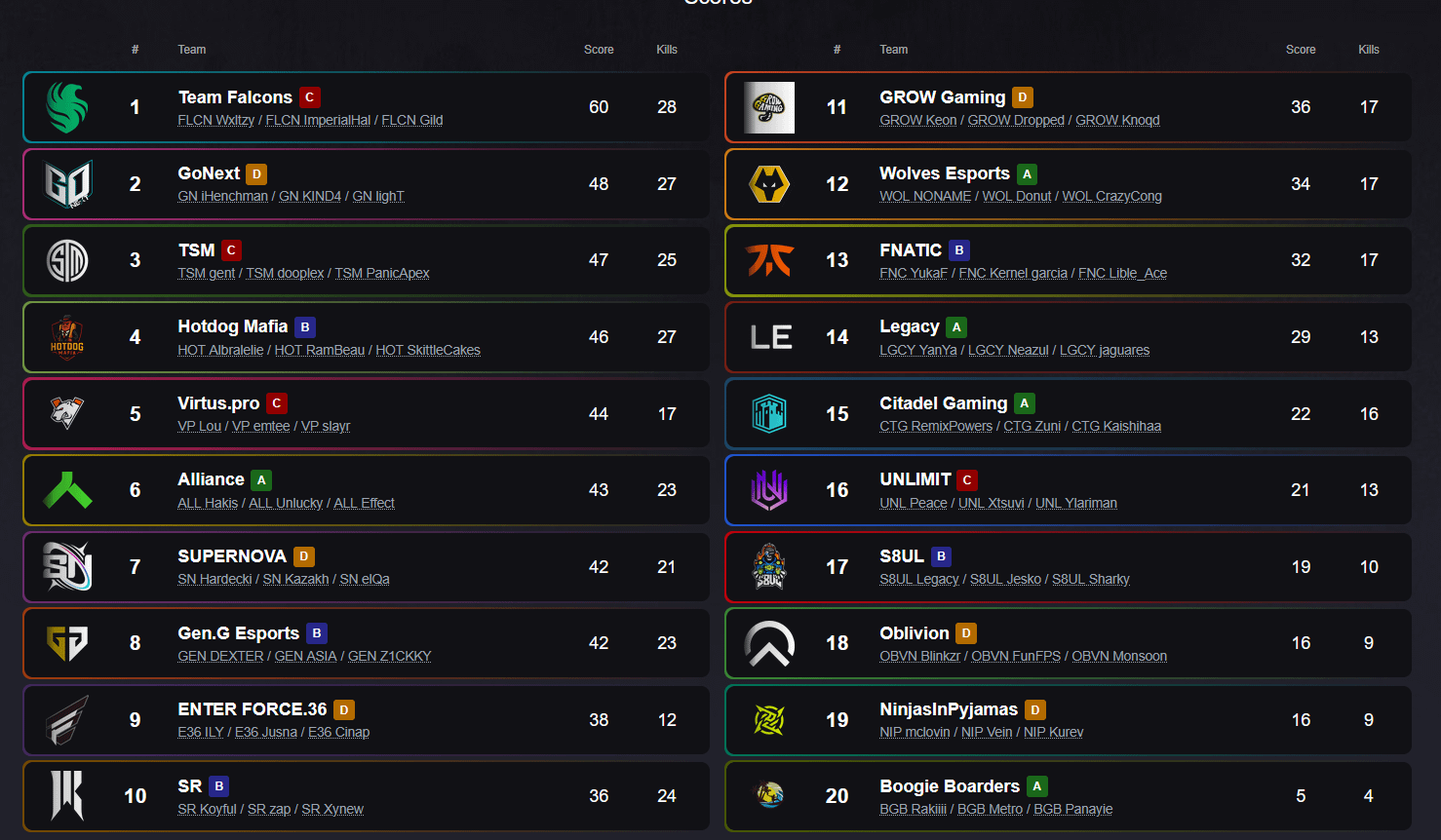The height and width of the screenshot is (840, 1441).
Task: Click the Oblivion team logo
Action: click(769, 643)
